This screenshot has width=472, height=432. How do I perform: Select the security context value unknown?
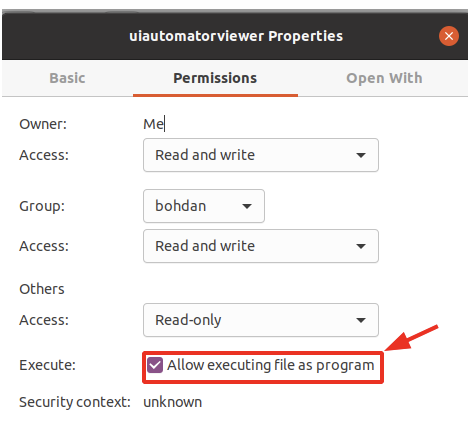pyautogui.click(x=173, y=402)
